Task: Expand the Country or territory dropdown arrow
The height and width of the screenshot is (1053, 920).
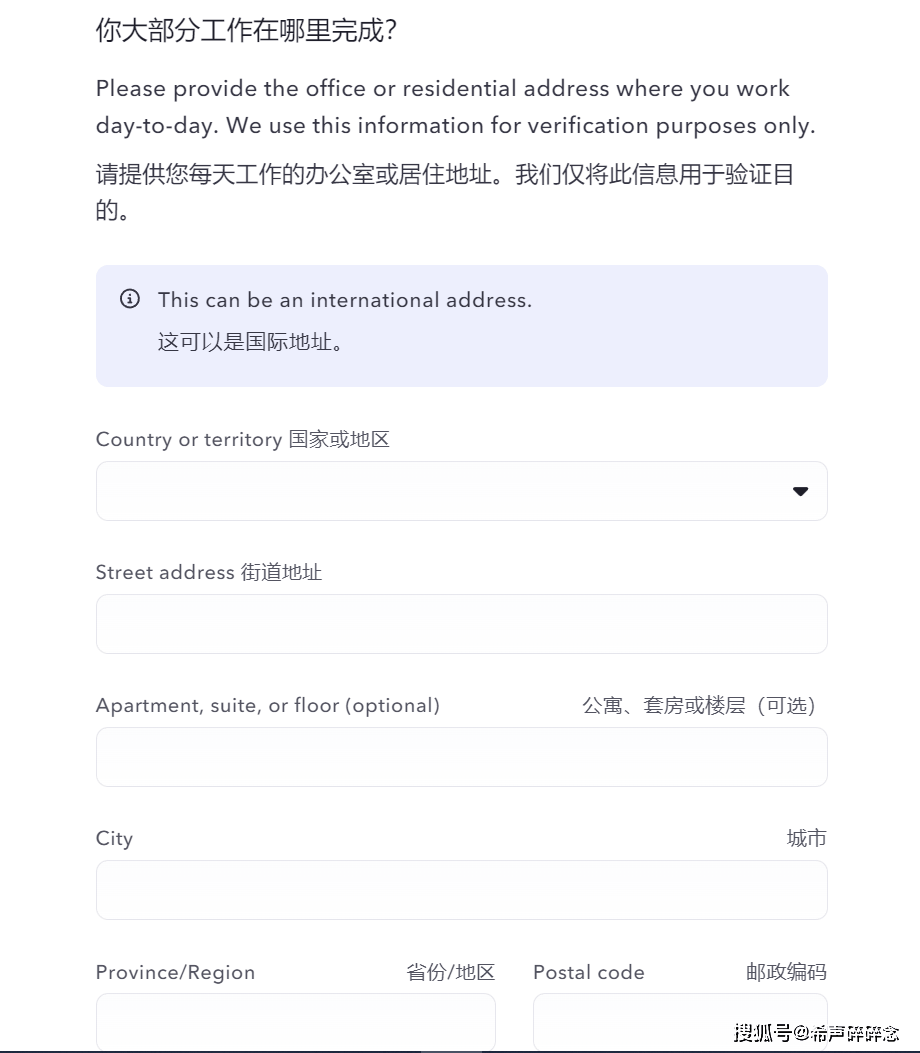Action: (x=800, y=491)
